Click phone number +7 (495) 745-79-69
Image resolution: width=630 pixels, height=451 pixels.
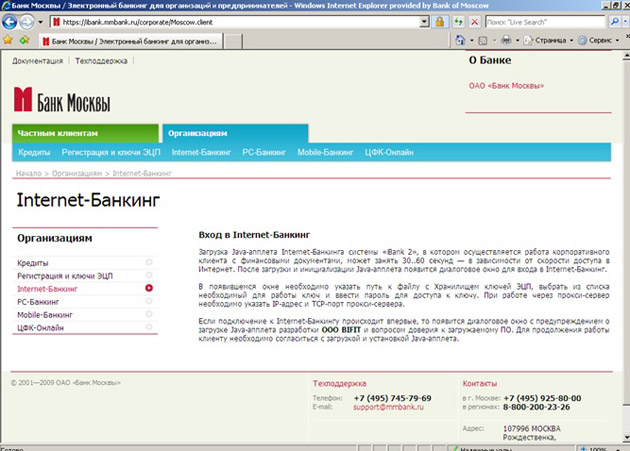[x=393, y=398]
